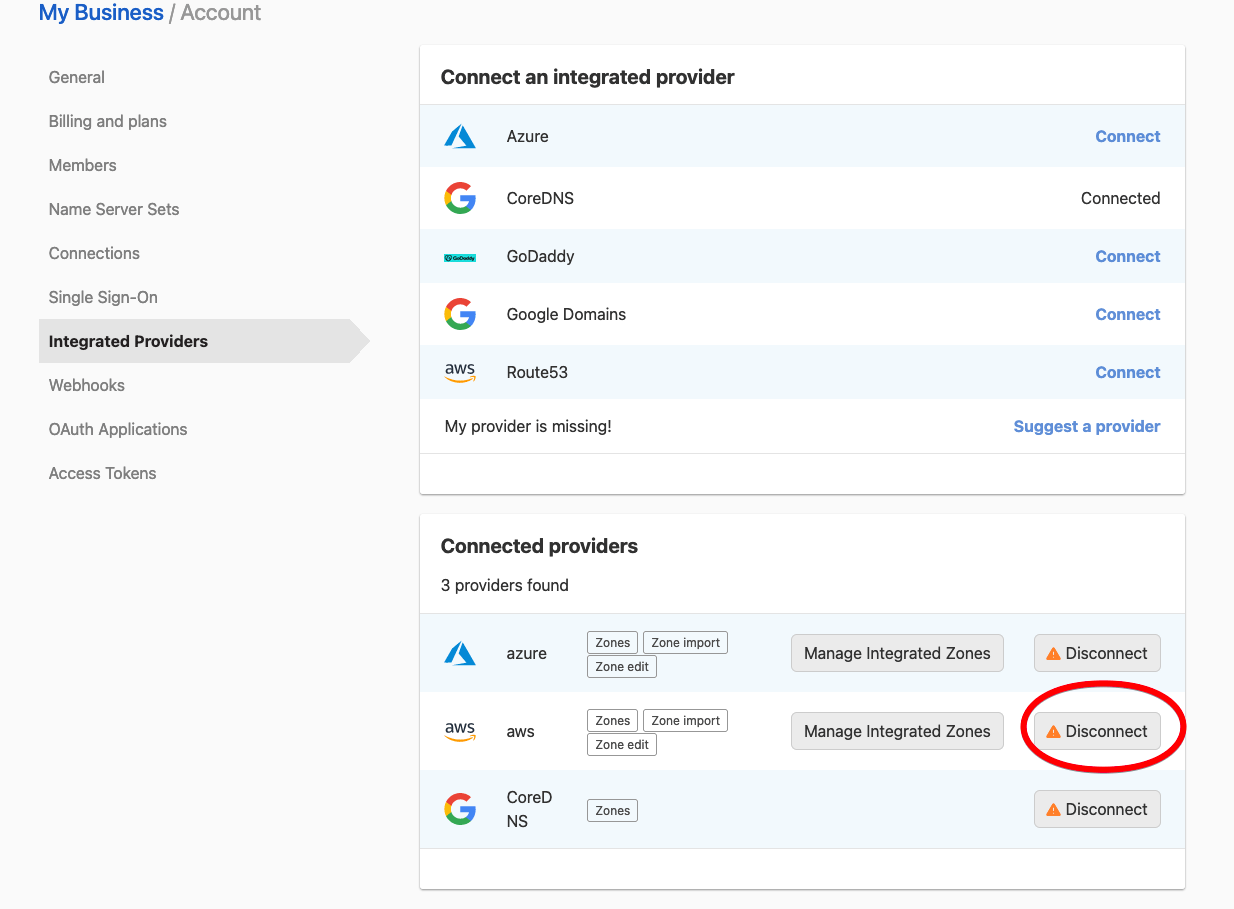Click the GoDaddy logo icon

click(x=460, y=256)
